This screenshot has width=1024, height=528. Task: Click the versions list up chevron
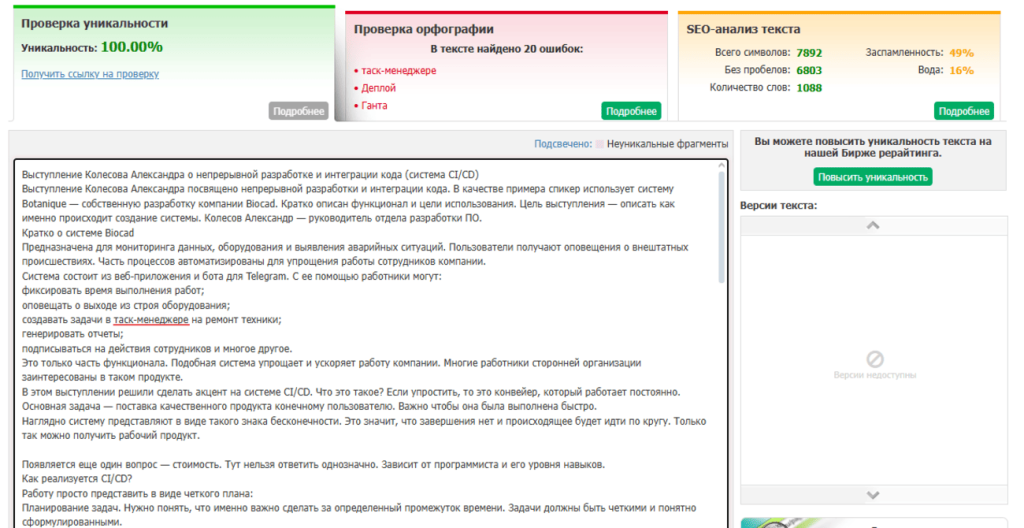tap(872, 226)
